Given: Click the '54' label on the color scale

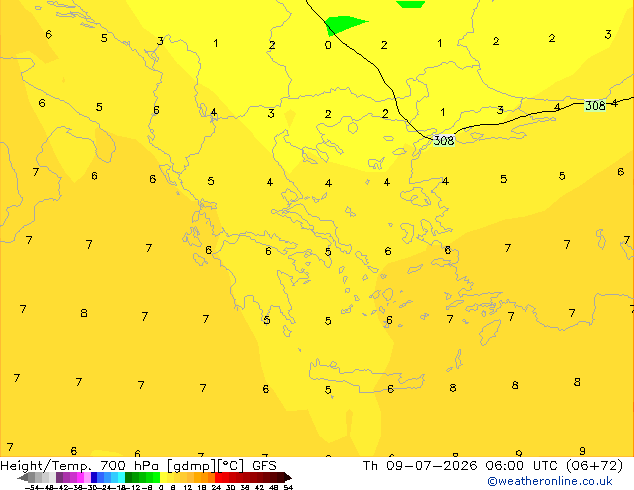Looking at the screenshot, I should 288,487.
